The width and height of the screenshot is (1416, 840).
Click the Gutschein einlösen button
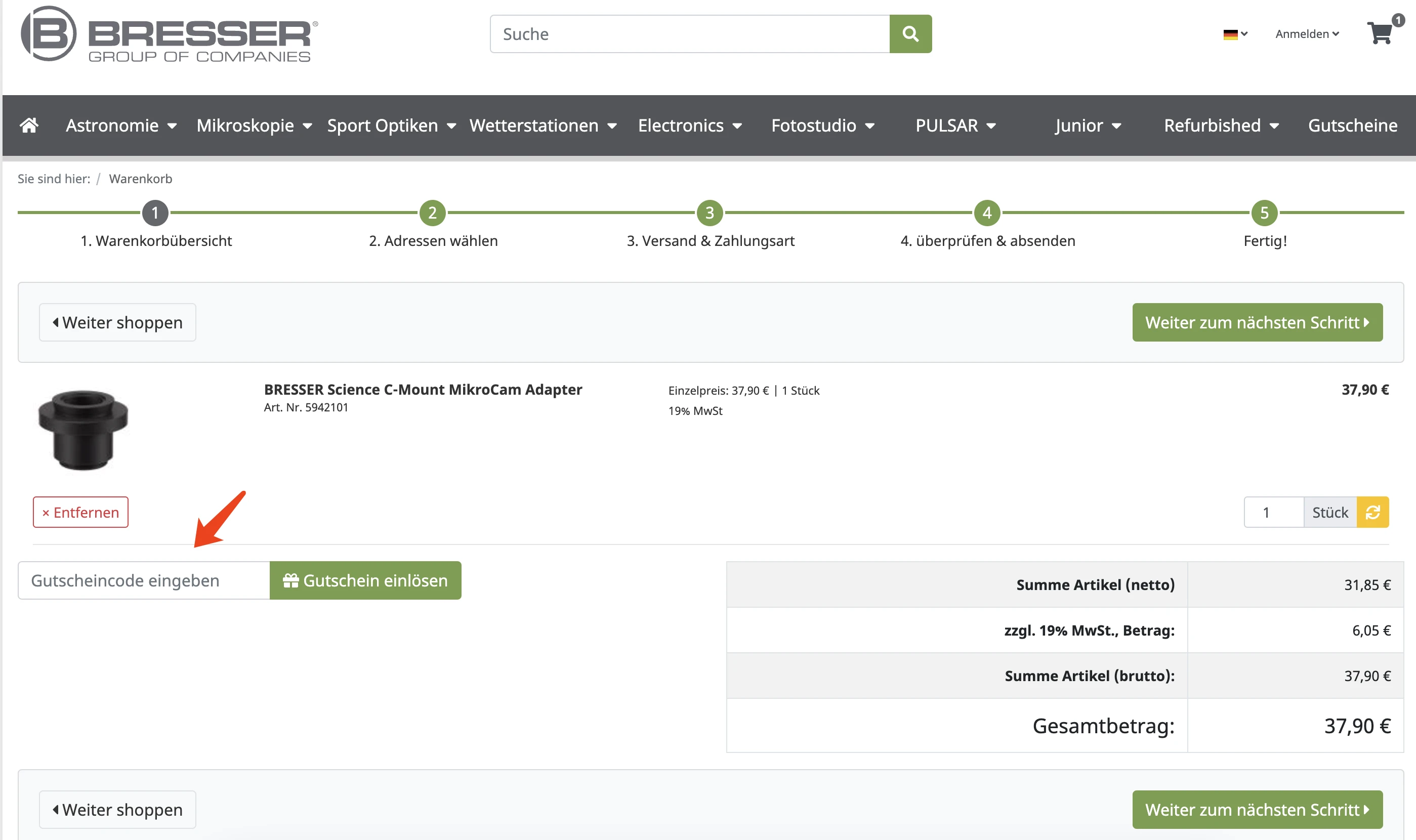click(x=365, y=580)
